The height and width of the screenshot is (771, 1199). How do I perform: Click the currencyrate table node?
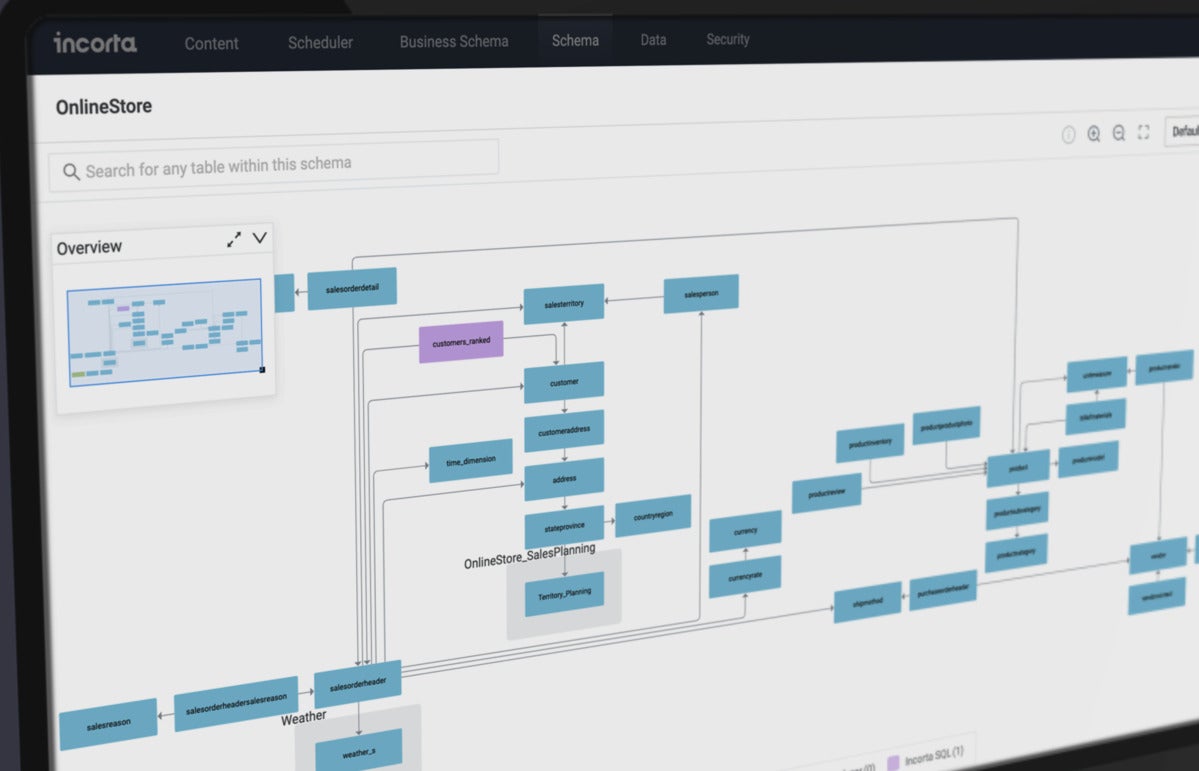(x=745, y=577)
